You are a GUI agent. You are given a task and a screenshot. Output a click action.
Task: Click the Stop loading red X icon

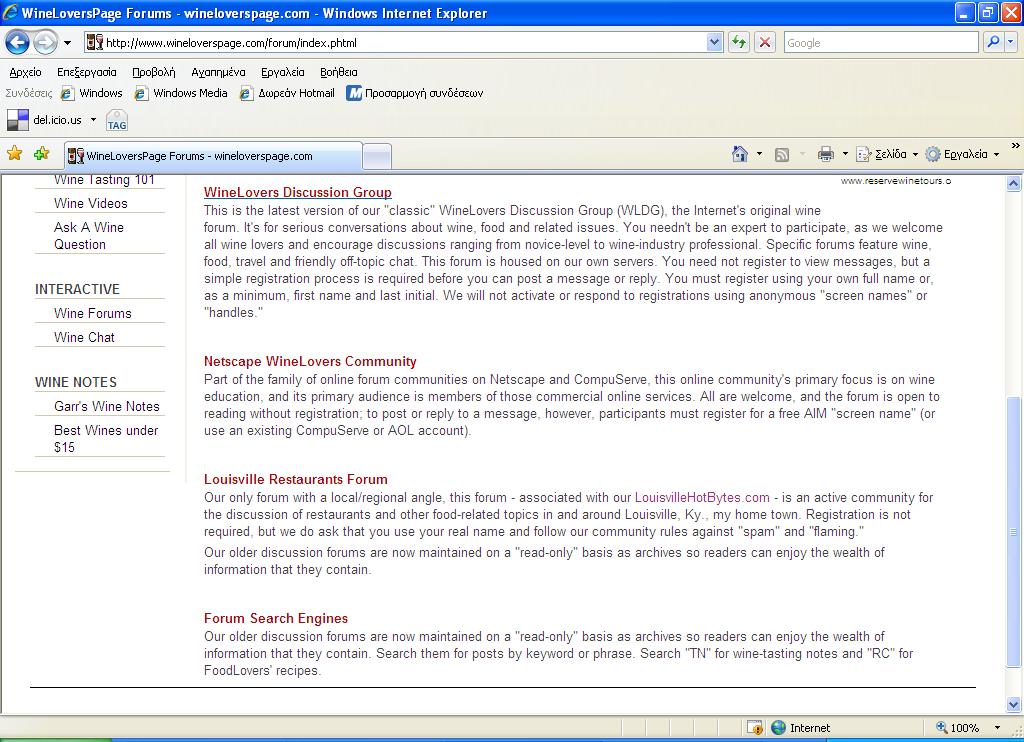[x=765, y=43]
